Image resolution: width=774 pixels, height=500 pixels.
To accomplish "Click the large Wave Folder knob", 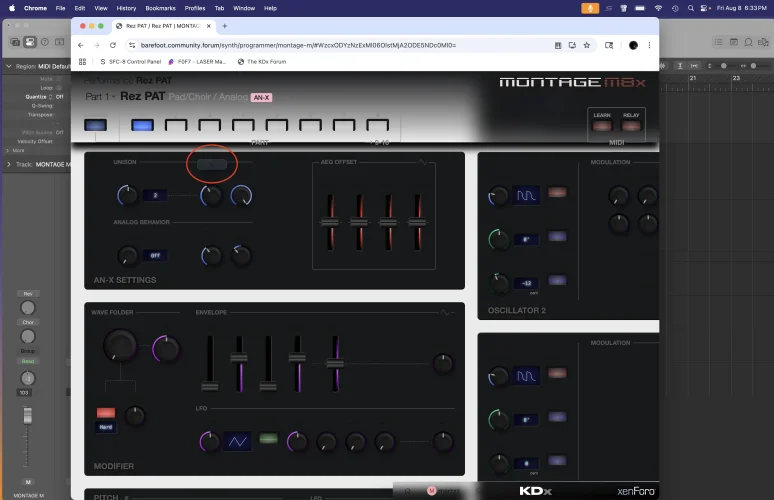I will [x=121, y=346].
